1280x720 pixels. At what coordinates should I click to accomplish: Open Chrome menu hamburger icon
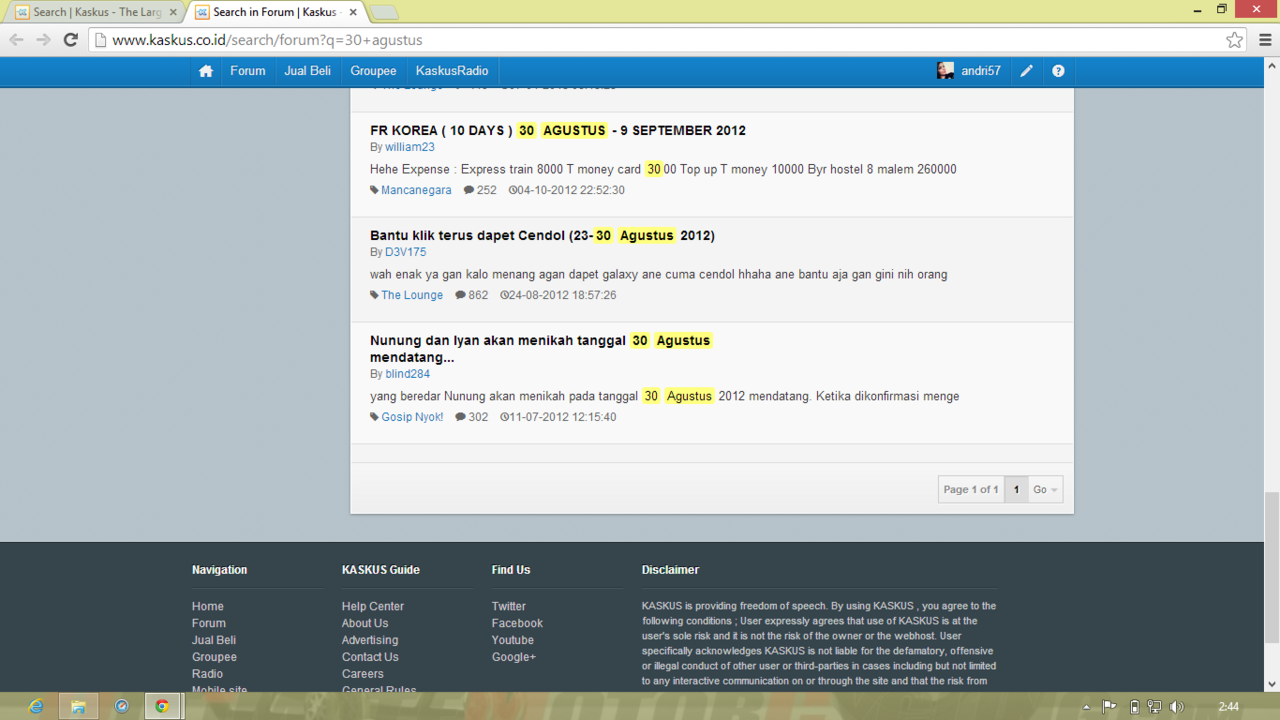[1265, 40]
